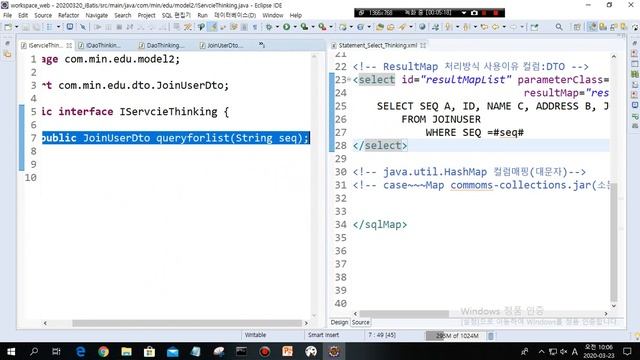Click the Smart Insert status entry

click(323, 335)
